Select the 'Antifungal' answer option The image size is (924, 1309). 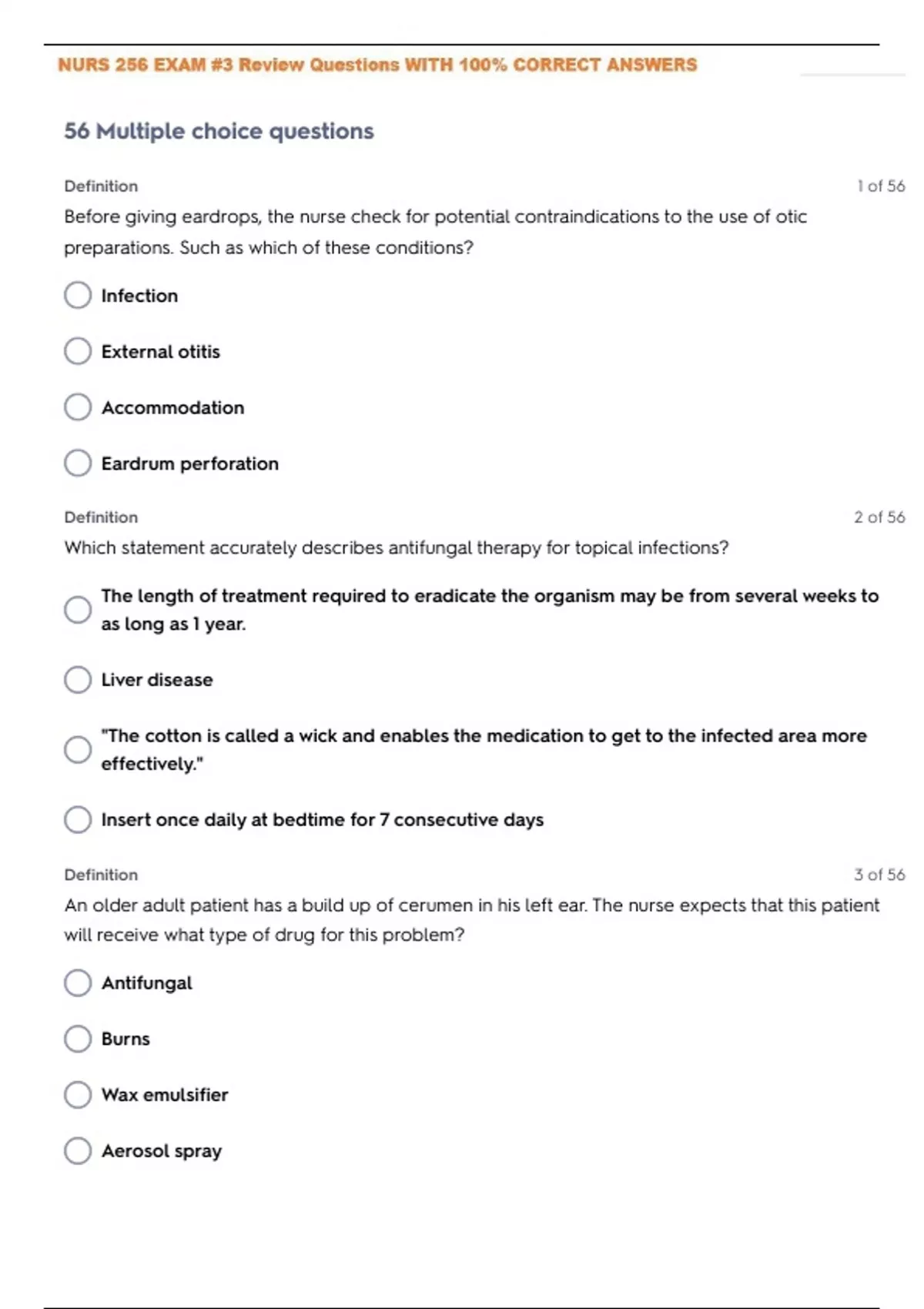click(x=78, y=983)
